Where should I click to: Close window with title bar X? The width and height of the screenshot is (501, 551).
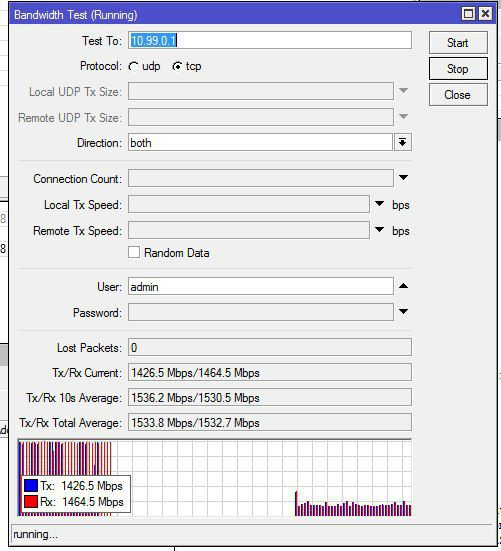[x=485, y=14]
